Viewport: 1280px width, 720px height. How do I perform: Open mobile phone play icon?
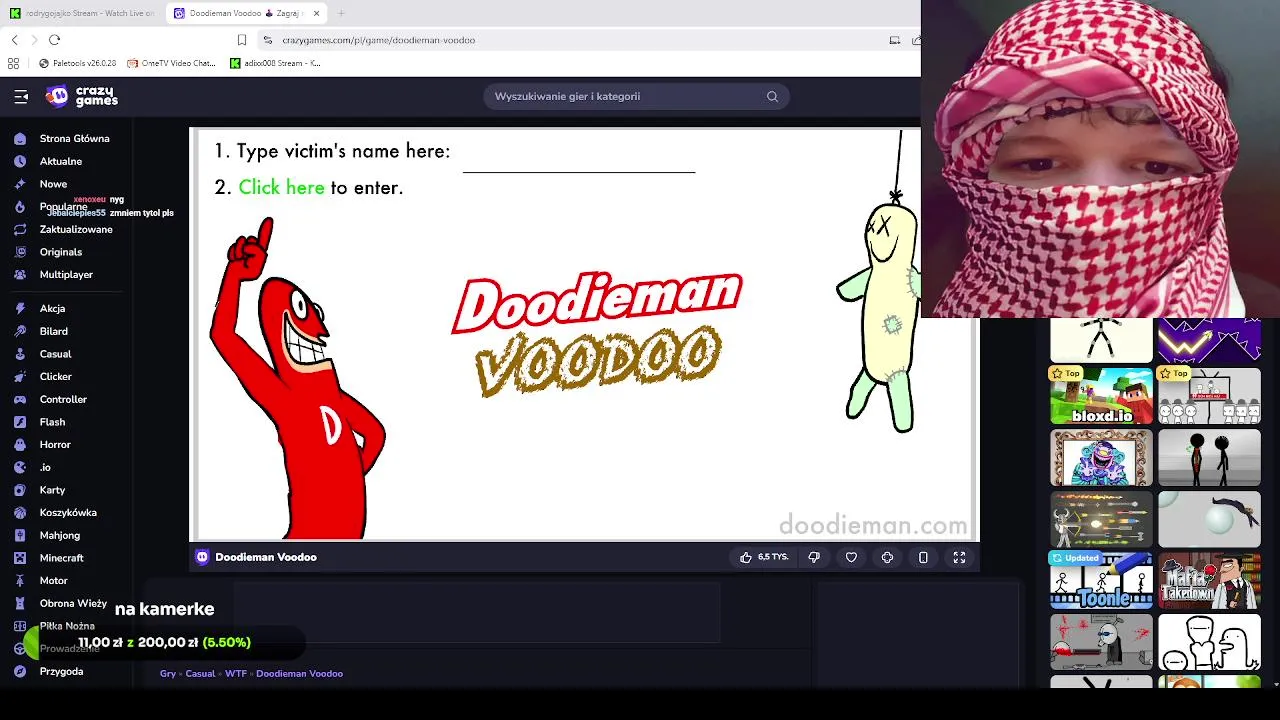[x=923, y=557]
